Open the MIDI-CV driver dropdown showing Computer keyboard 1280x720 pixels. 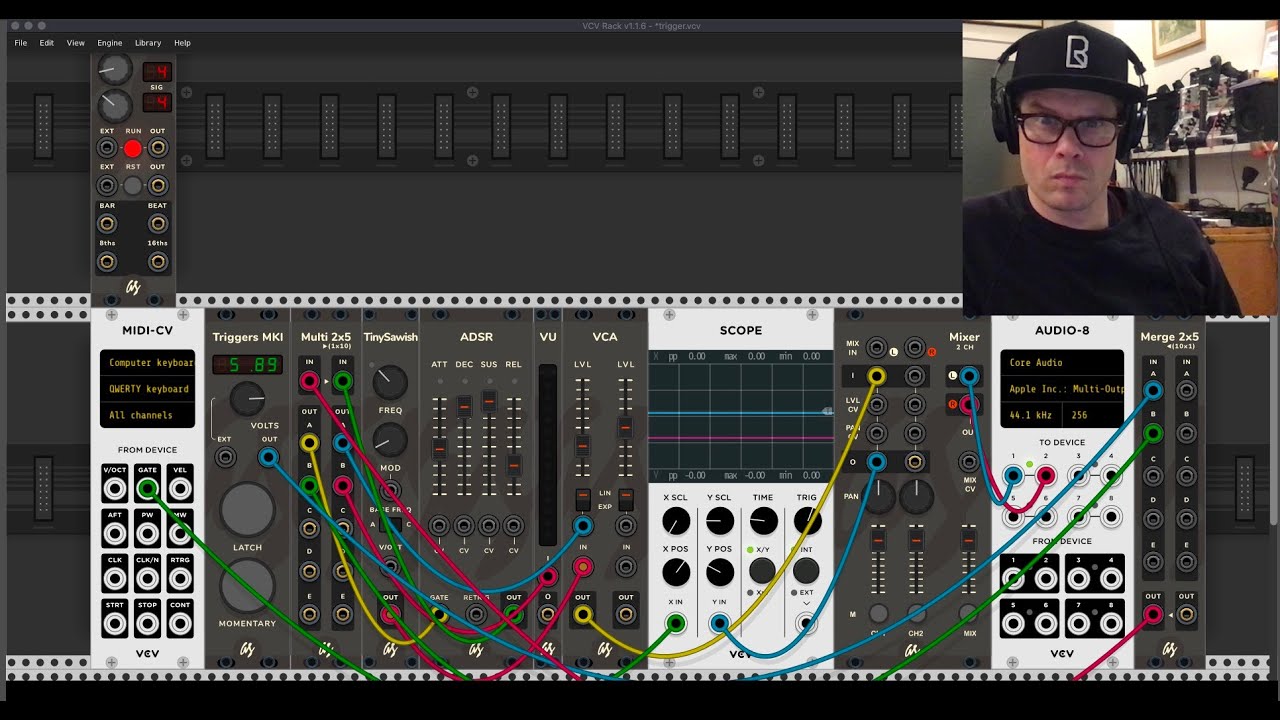click(x=148, y=363)
